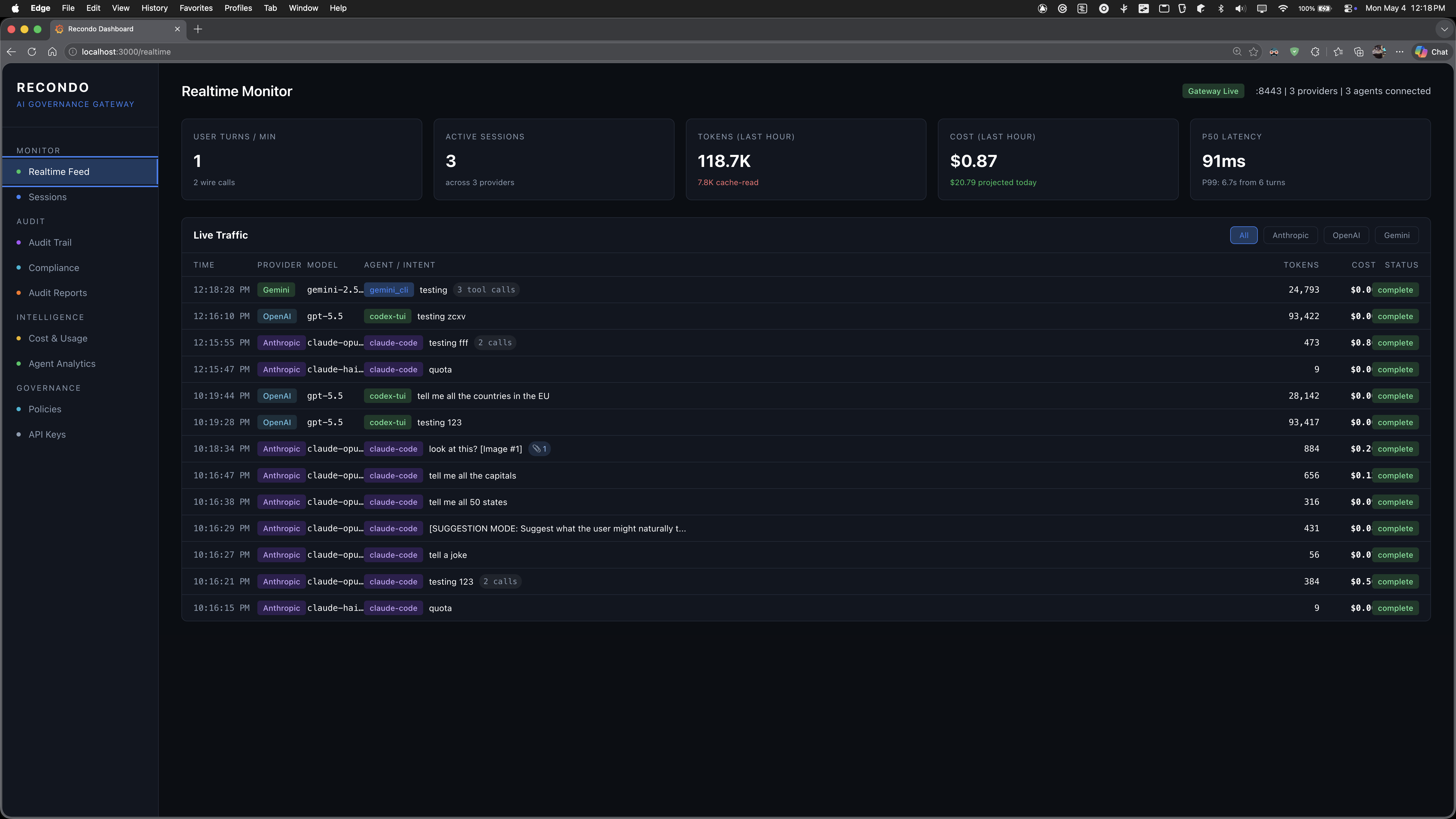Open the Bluetooth icon in menu bar

pyautogui.click(x=1221, y=8)
